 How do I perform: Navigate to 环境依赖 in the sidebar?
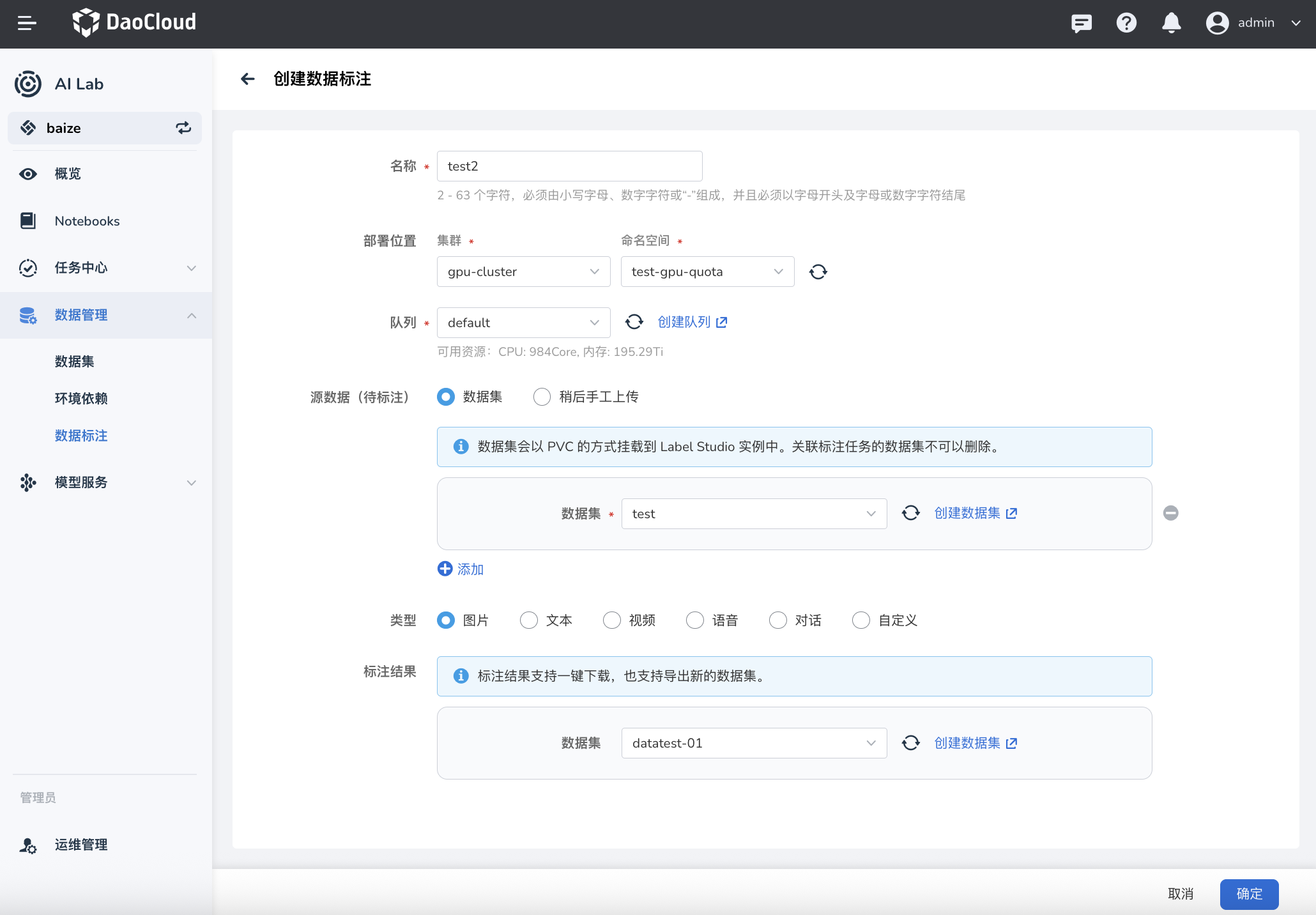[x=81, y=398]
